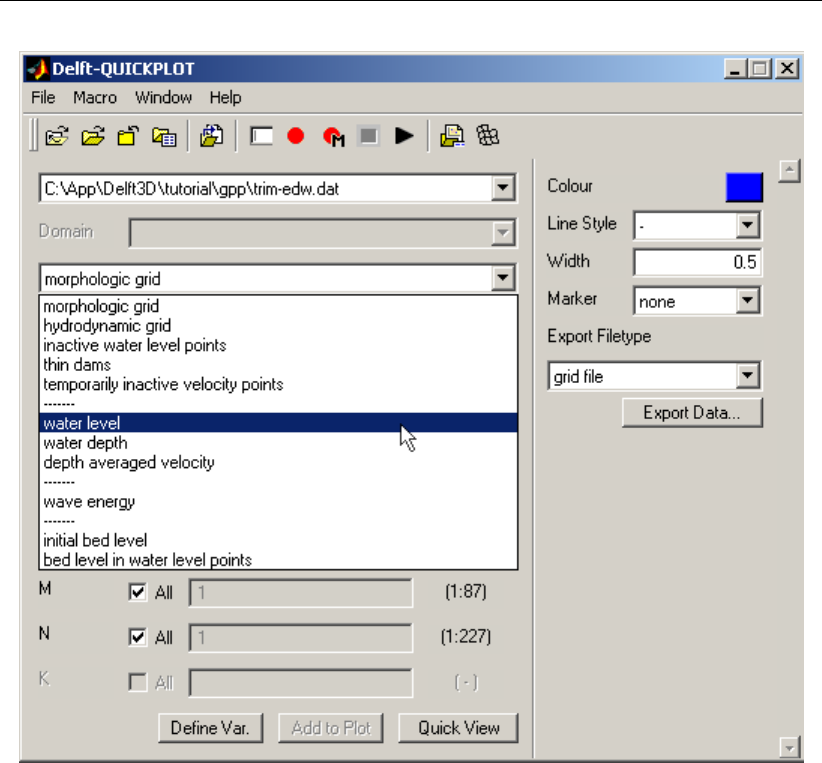Viewport: 822px width, 763px height.
Task: Choose bed level in water level points
Action: pyautogui.click(x=278, y=560)
